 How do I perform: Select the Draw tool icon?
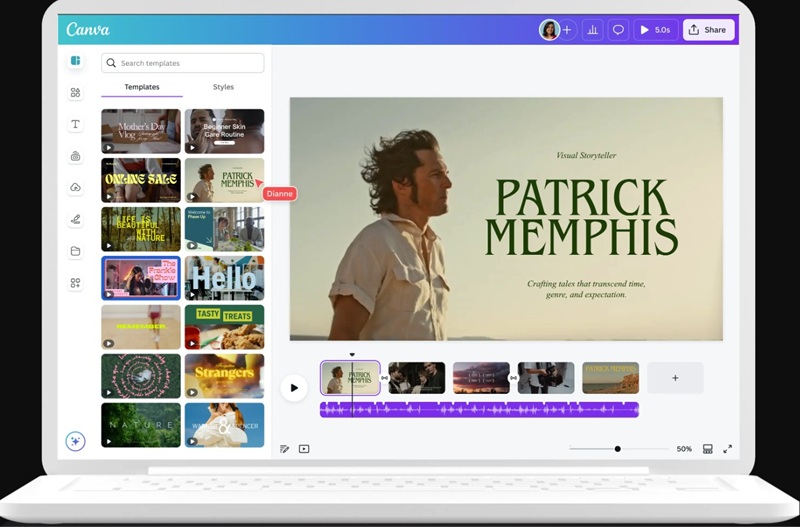click(76, 219)
